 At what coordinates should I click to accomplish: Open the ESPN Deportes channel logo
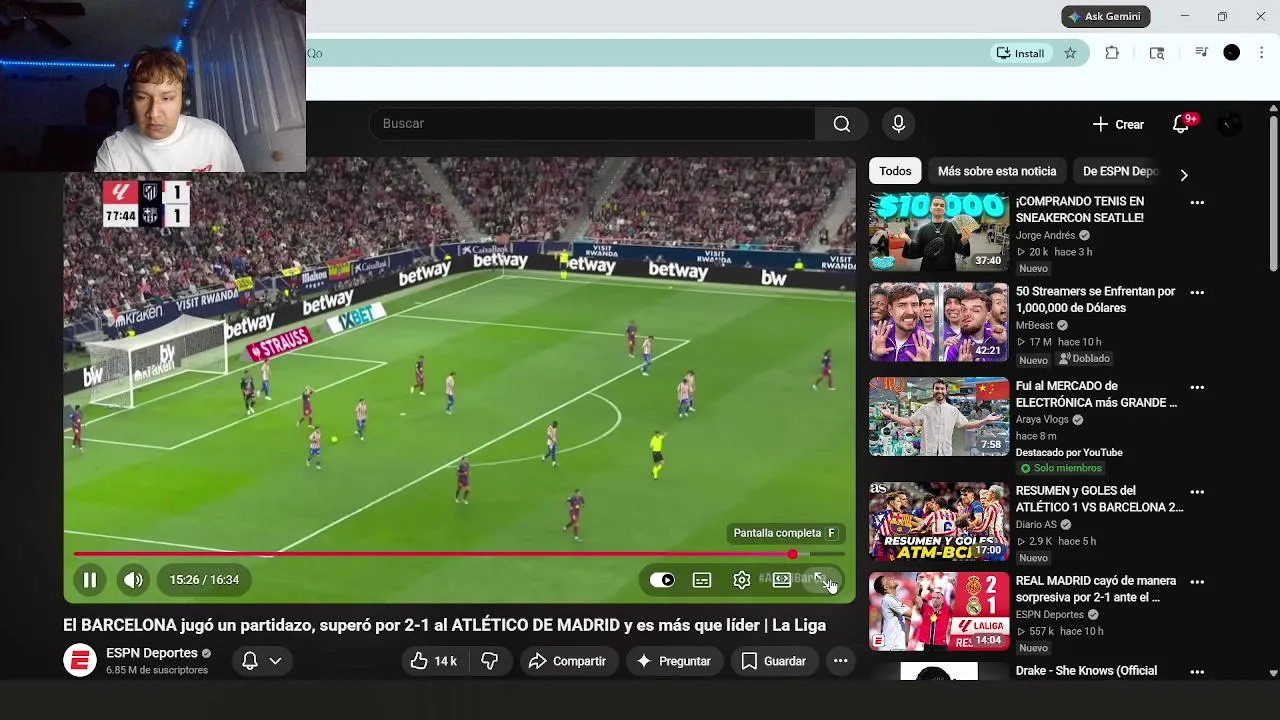80,661
